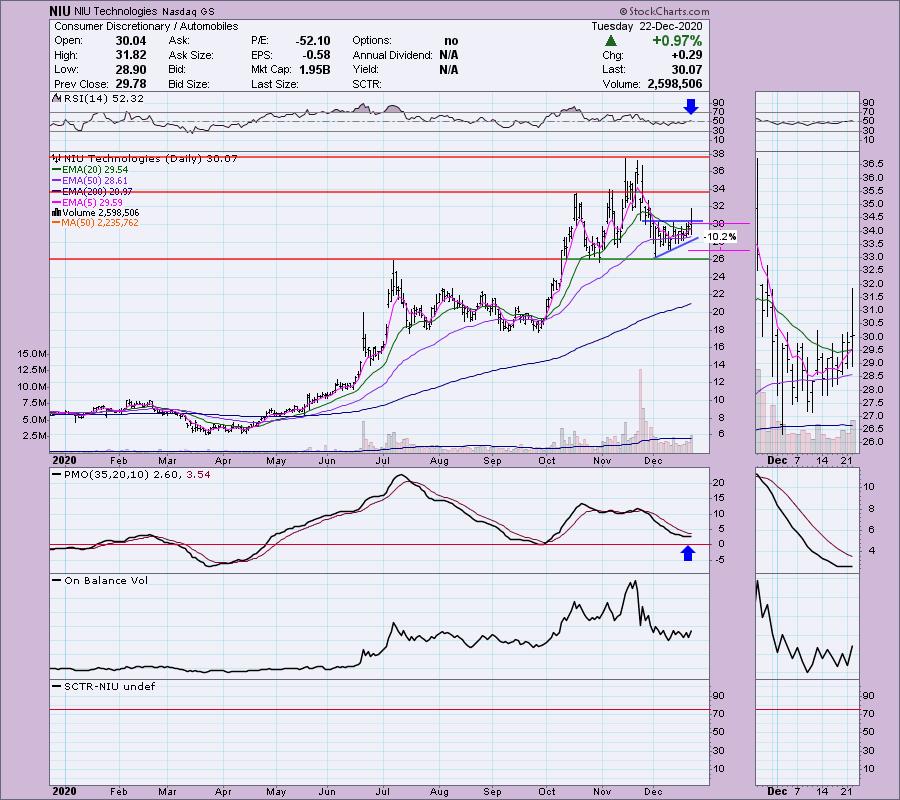This screenshot has width=900, height=800.
Task: Click the Low value 28.90
Action: pyautogui.click(x=131, y=69)
